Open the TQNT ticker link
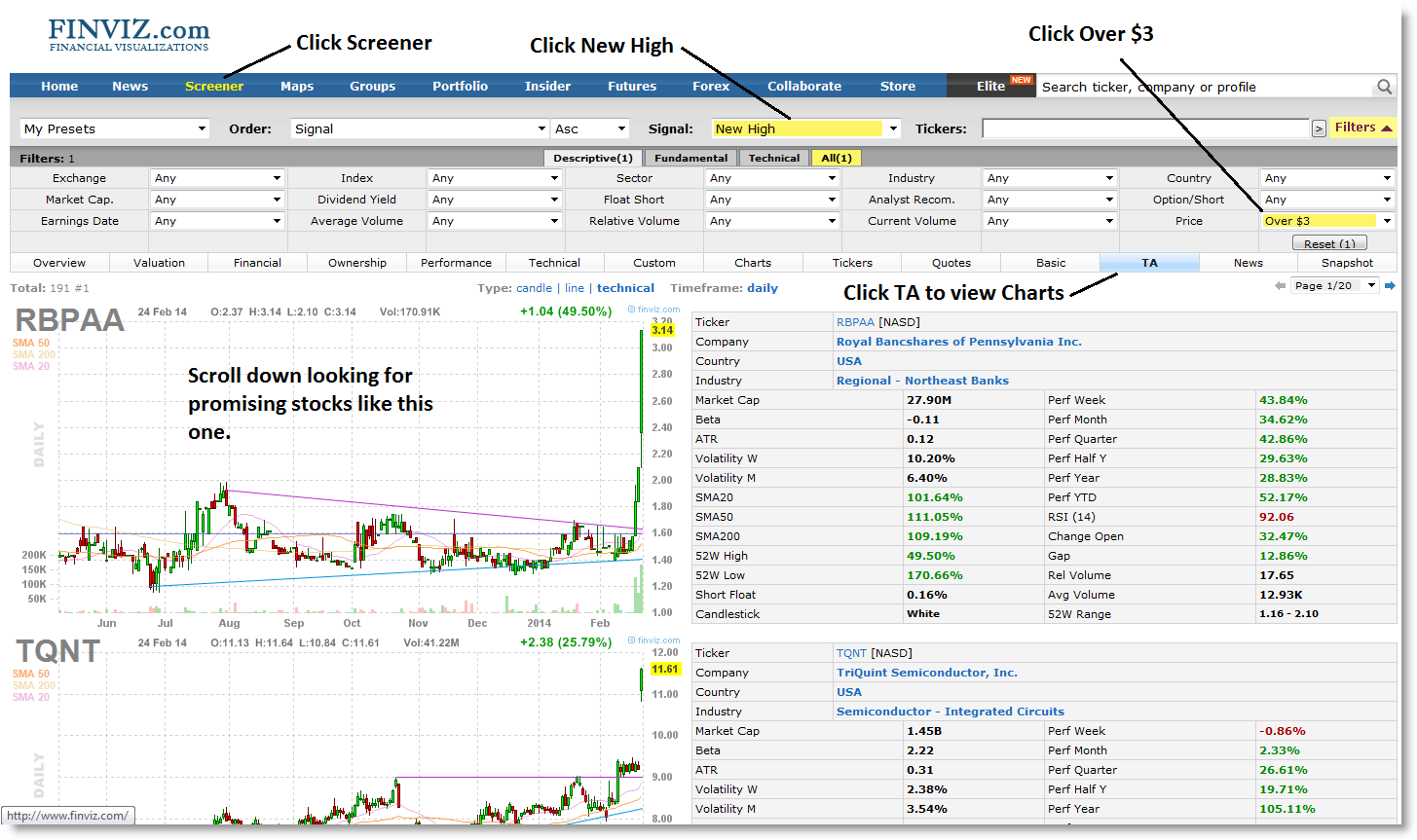This screenshot has height=840, width=1417. point(852,653)
